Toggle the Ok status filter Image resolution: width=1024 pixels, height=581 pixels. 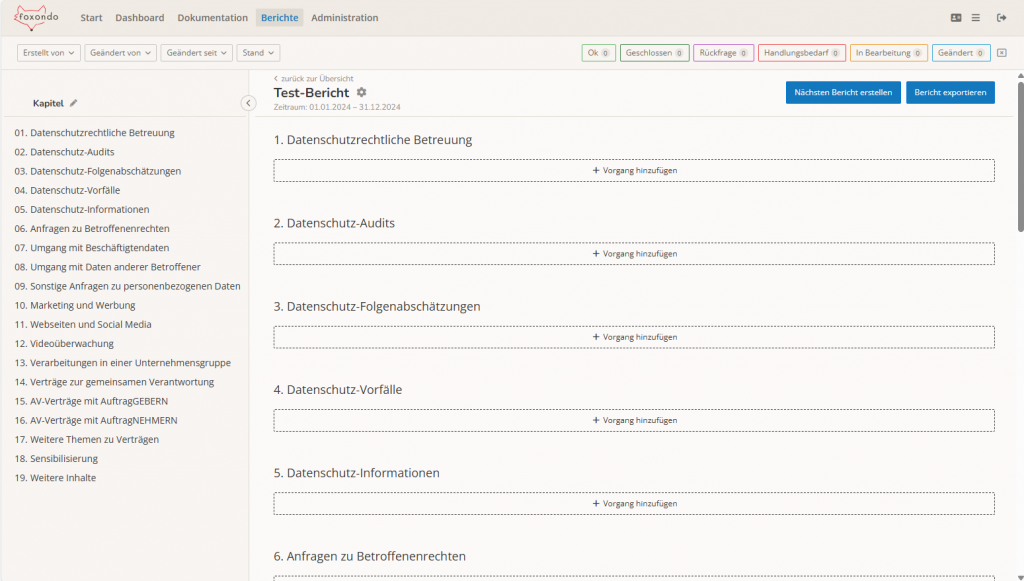[598, 52]
